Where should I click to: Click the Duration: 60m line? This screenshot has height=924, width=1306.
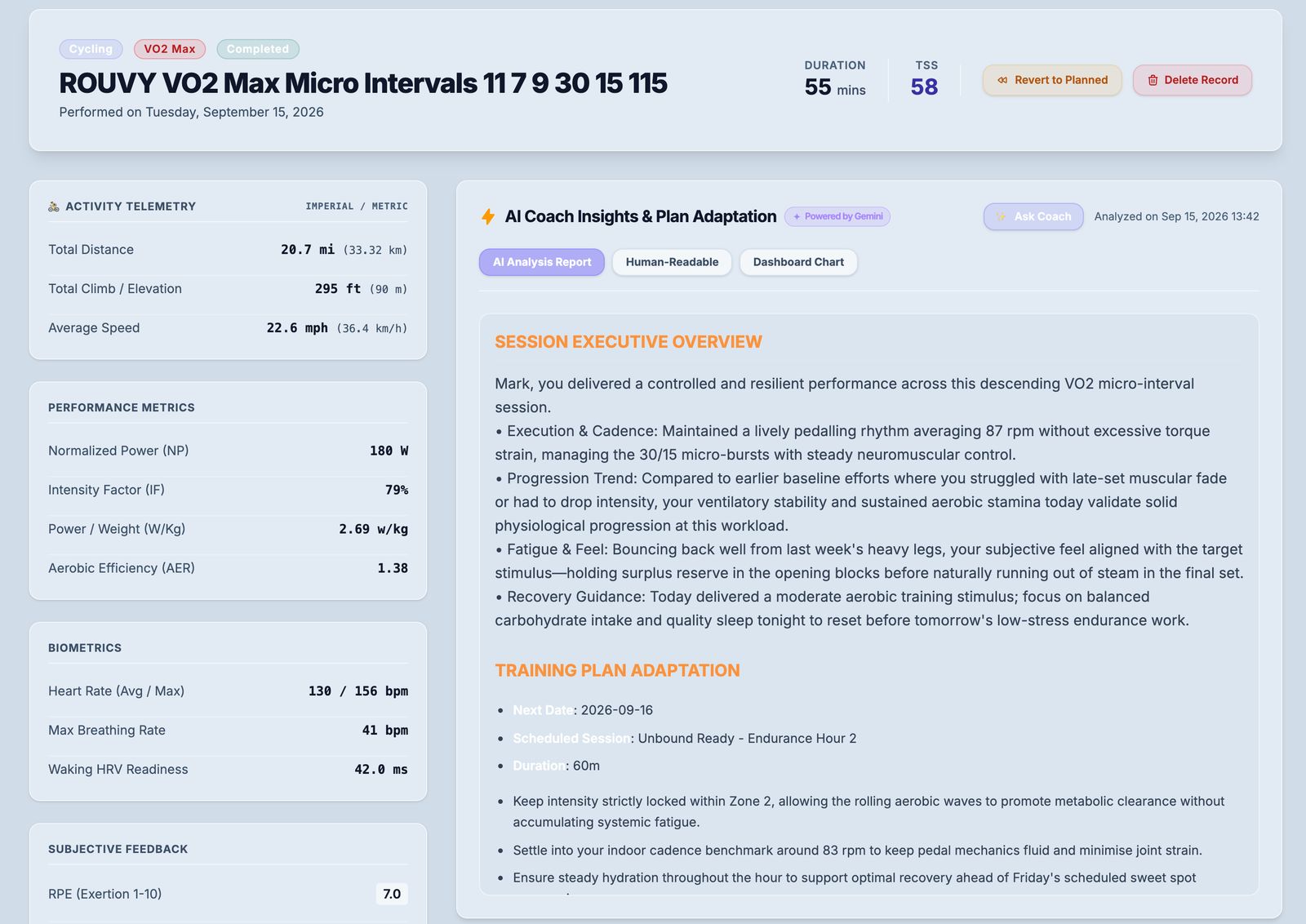tap(556, 766)
